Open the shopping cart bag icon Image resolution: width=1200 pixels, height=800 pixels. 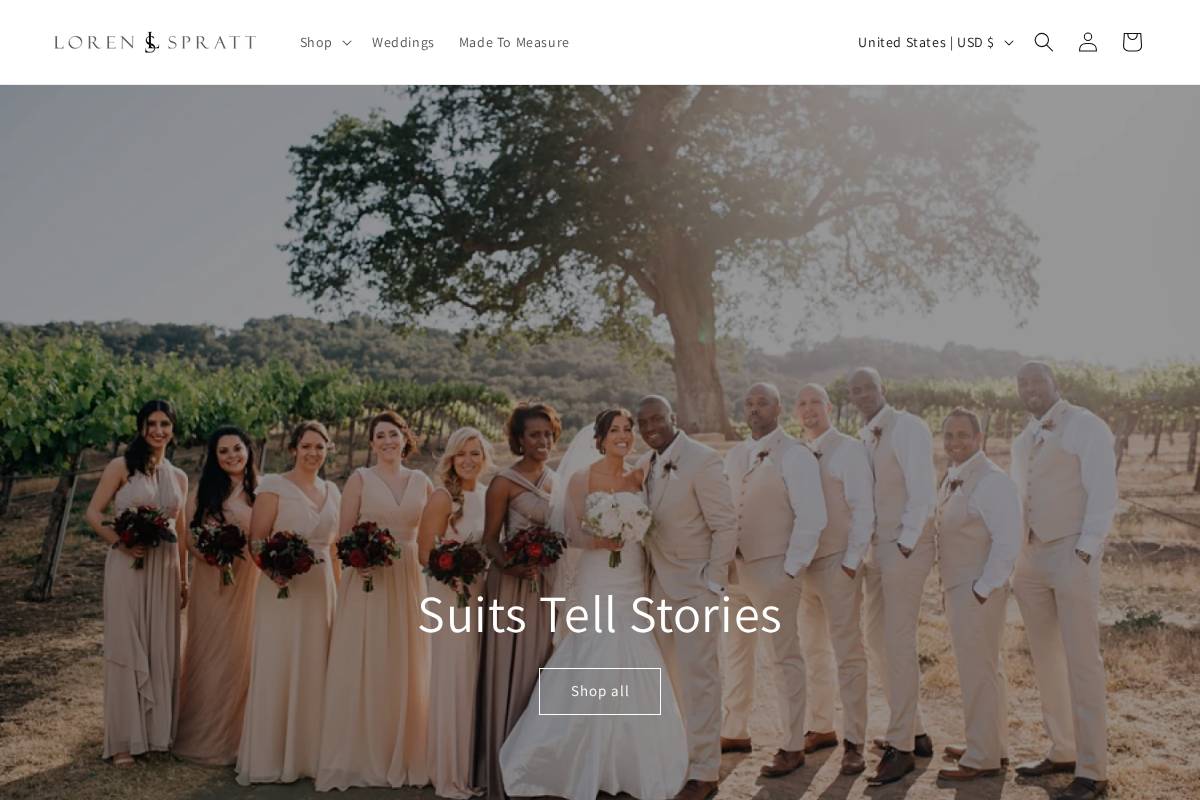(1132, 42)
